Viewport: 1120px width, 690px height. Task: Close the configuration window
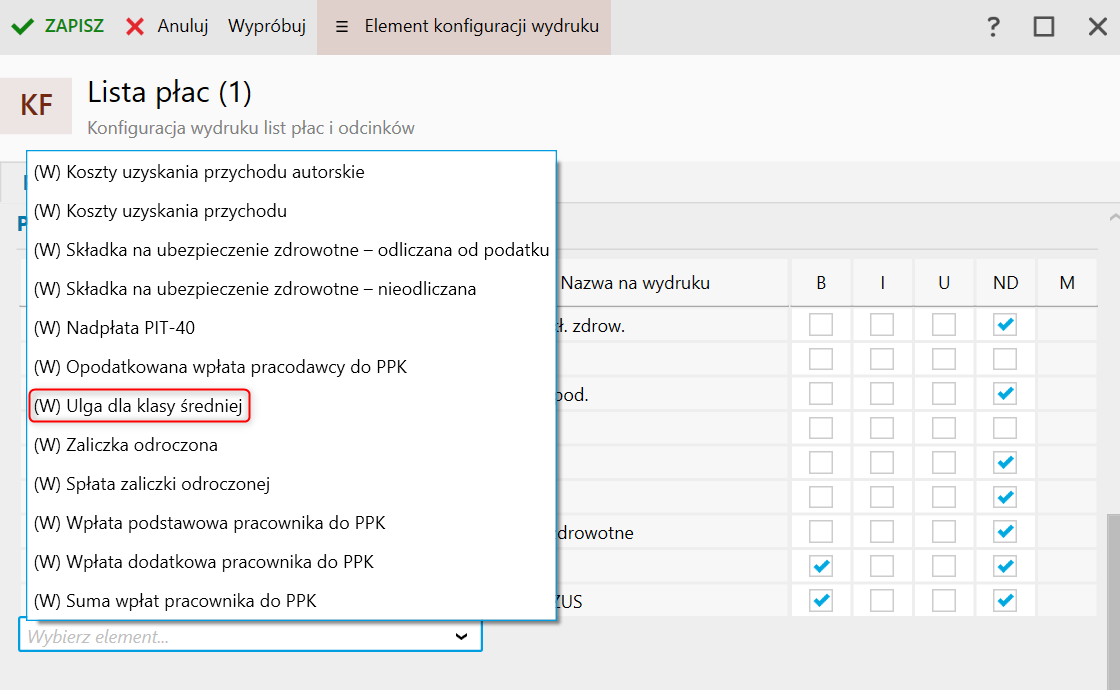pyautogui.click(x=1097, y=27)
